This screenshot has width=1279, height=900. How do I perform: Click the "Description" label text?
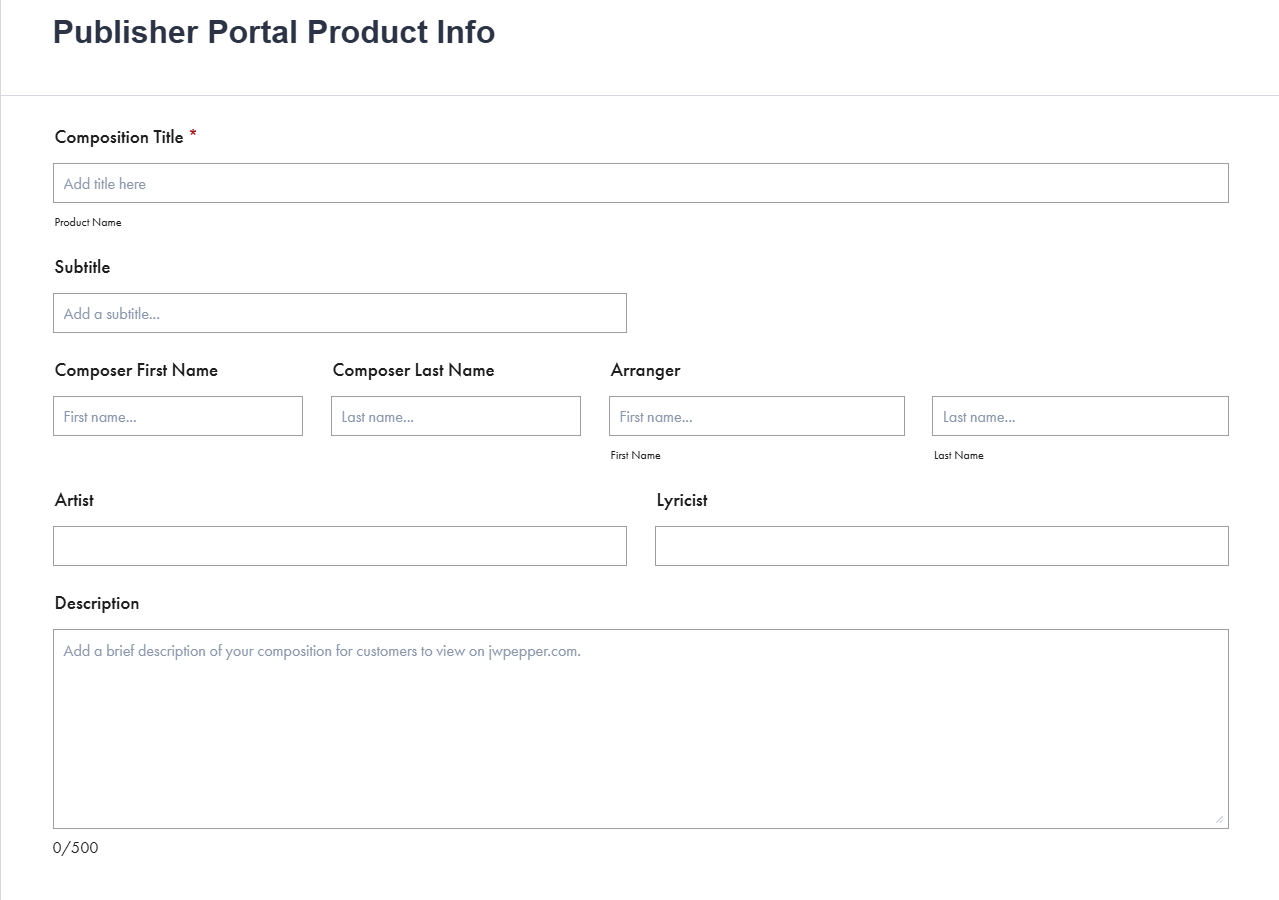coord(97,603)
